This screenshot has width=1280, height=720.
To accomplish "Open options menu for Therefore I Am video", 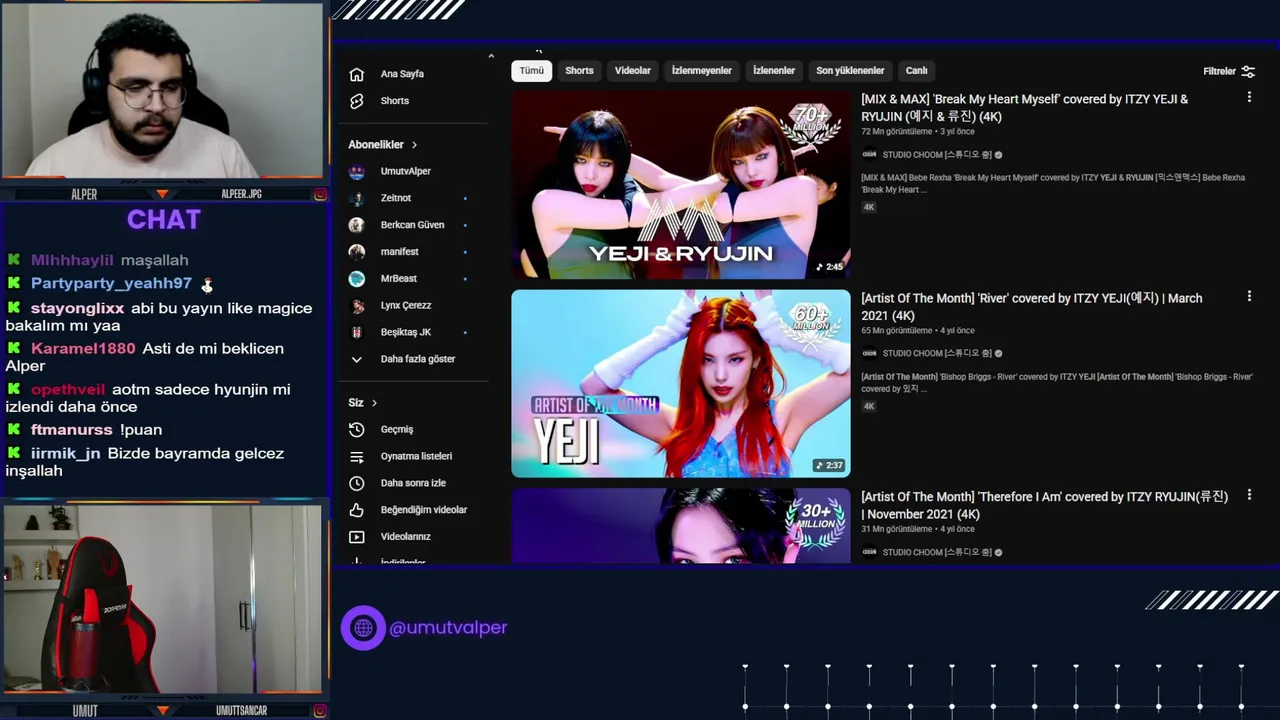I will pyautogui.click(x=1249, y=494).
